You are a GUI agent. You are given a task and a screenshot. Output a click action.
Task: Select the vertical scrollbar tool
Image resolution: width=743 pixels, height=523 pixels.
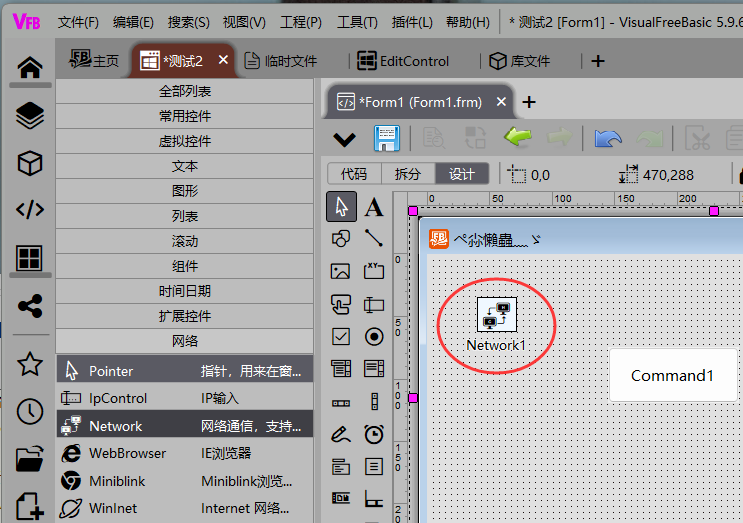click(374, 401)
